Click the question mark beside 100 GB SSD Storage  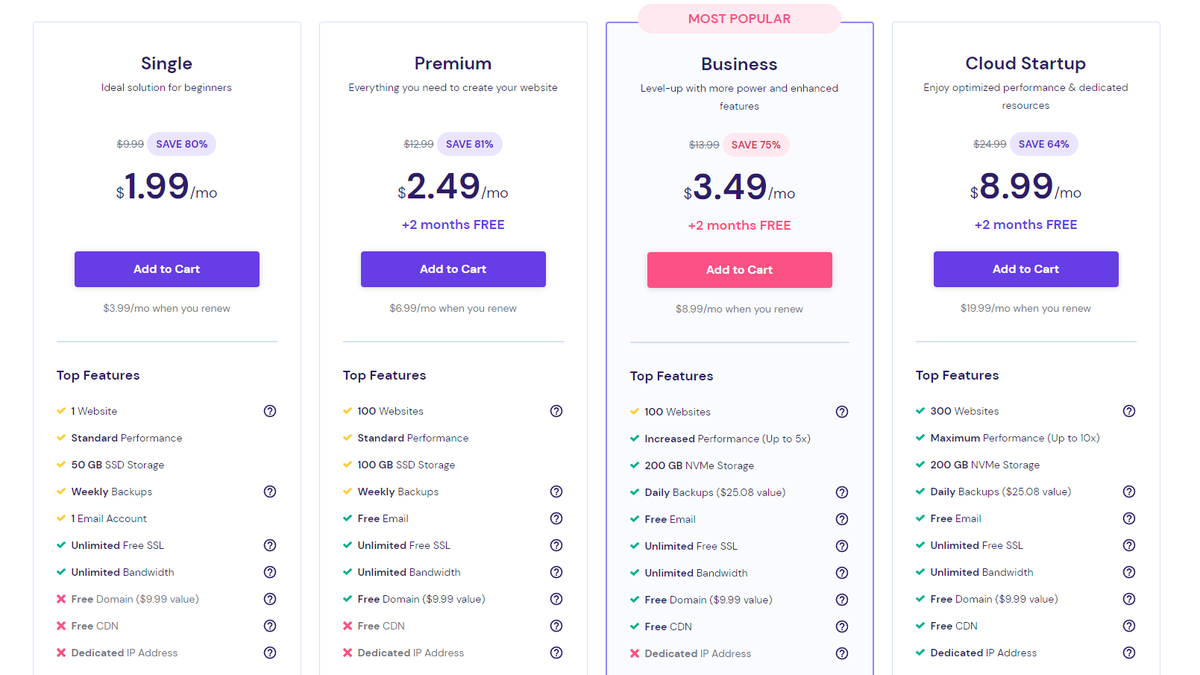tap(556, 464)
